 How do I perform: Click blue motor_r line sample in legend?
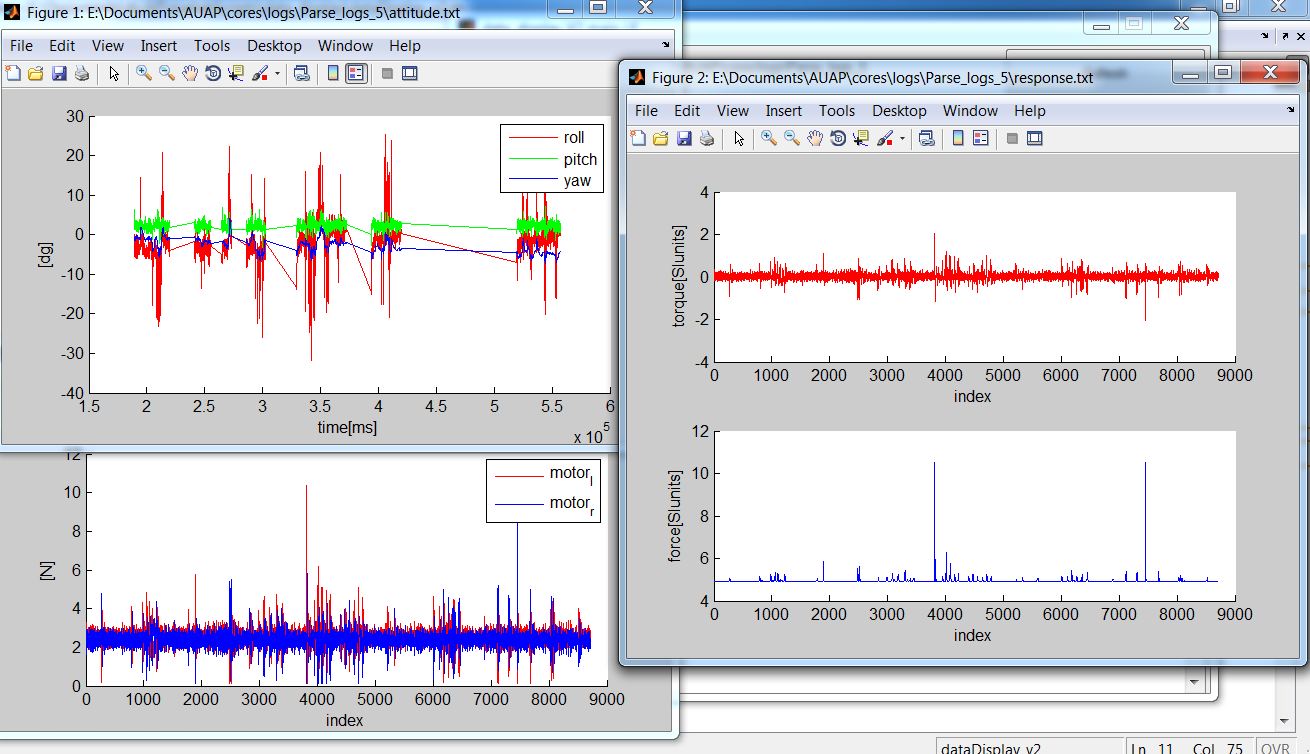click(x=518, y=504)
